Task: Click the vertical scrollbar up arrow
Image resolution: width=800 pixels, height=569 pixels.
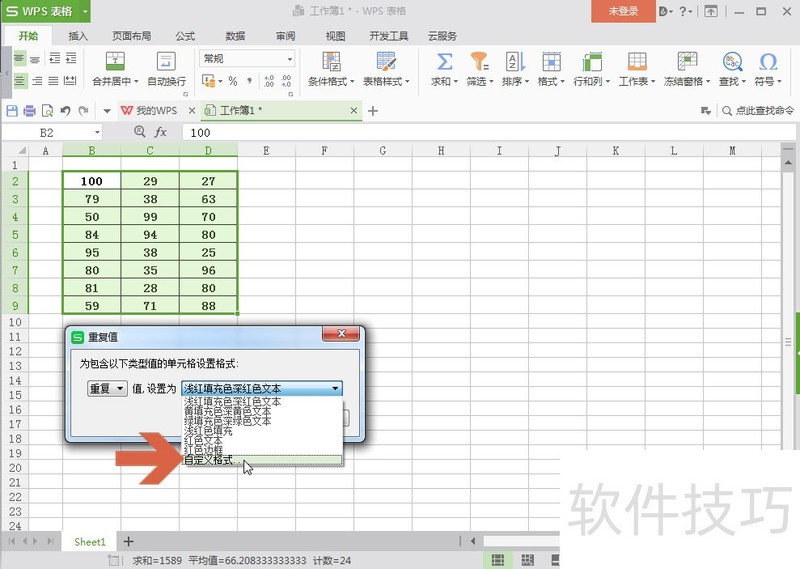Action: [x=788, y=162]
